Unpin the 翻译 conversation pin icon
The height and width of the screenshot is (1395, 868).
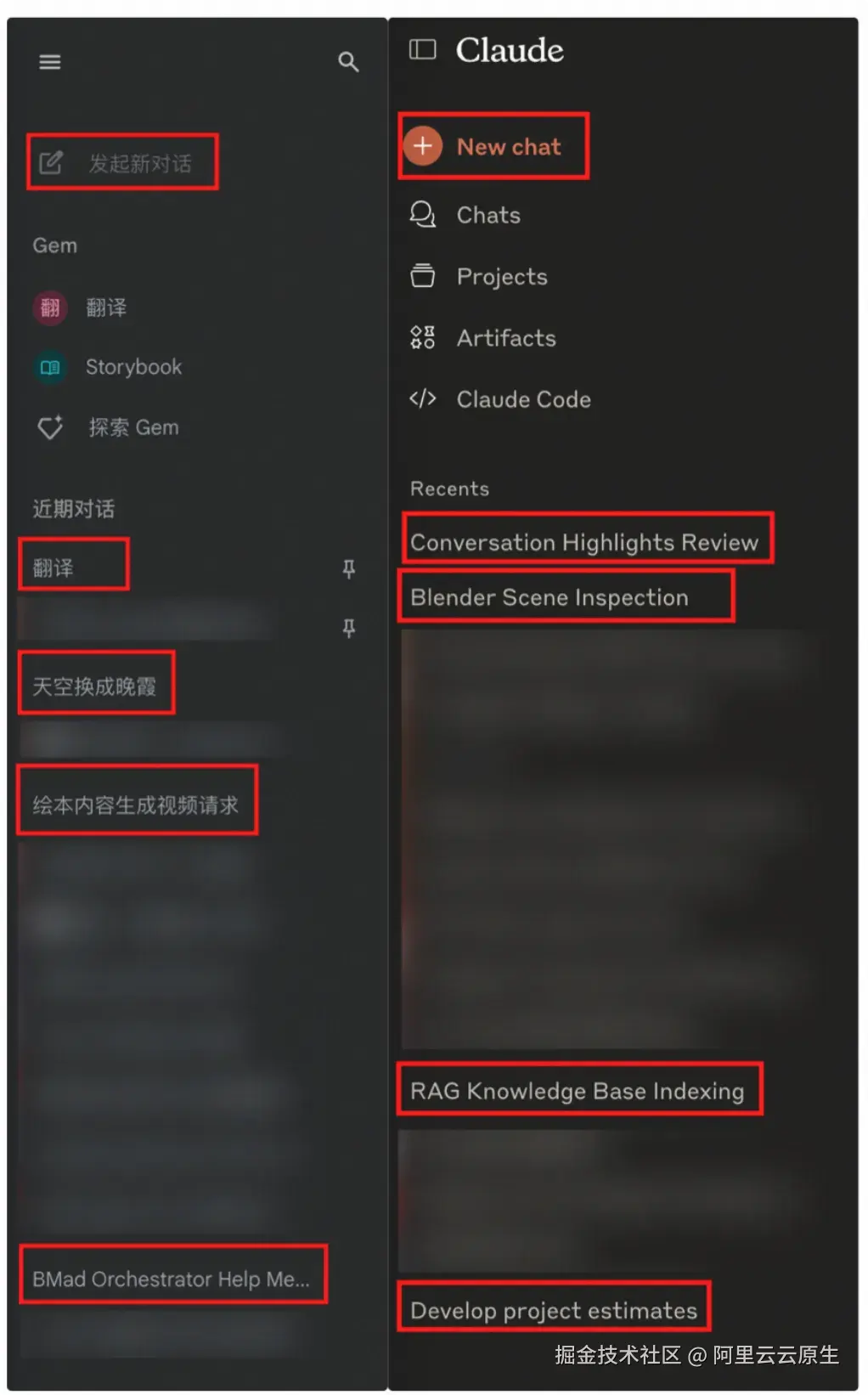click(348, 568)
